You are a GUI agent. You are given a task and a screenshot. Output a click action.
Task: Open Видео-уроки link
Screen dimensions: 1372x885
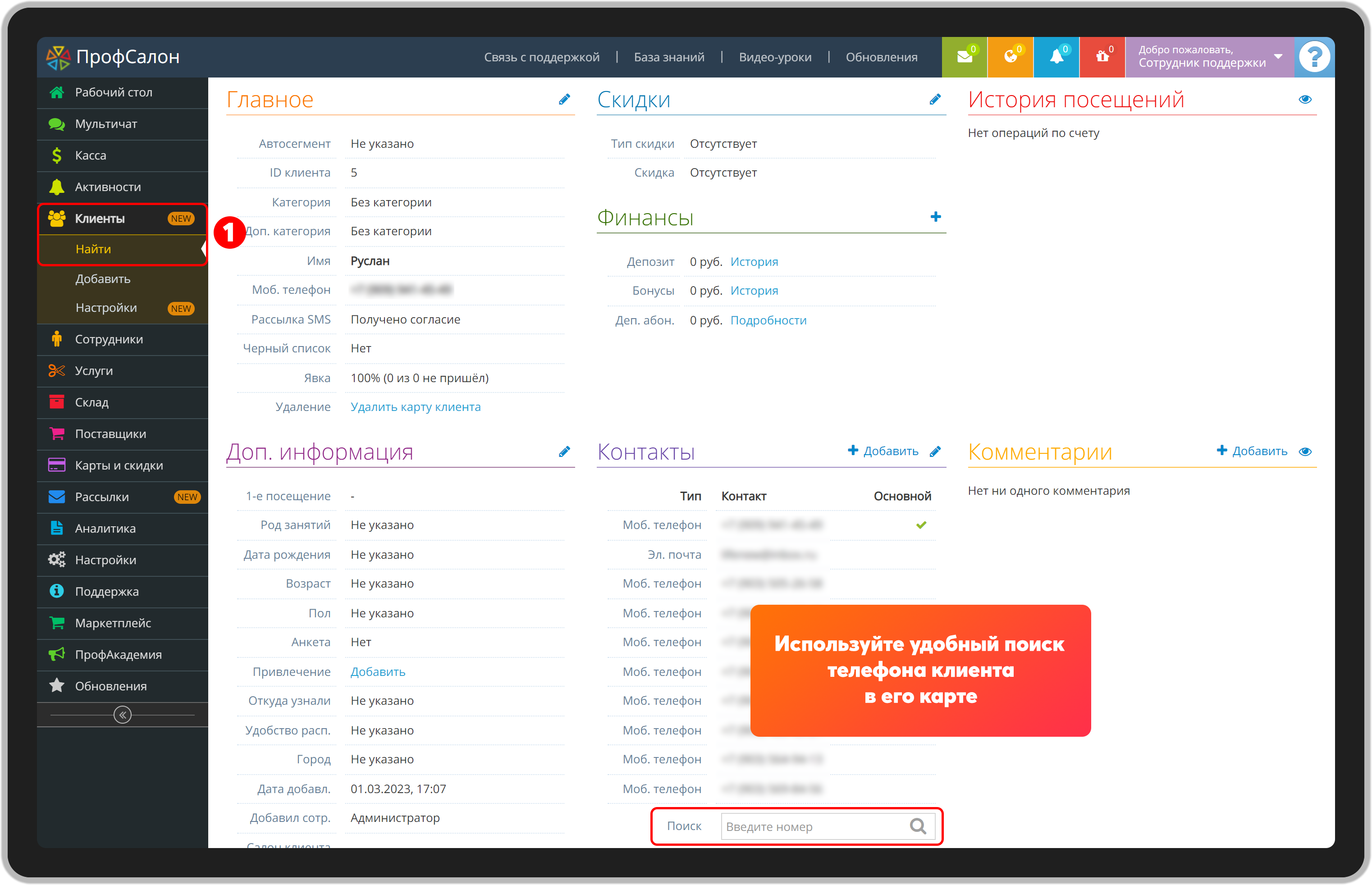pyautogui.click(x=775, y=58)
